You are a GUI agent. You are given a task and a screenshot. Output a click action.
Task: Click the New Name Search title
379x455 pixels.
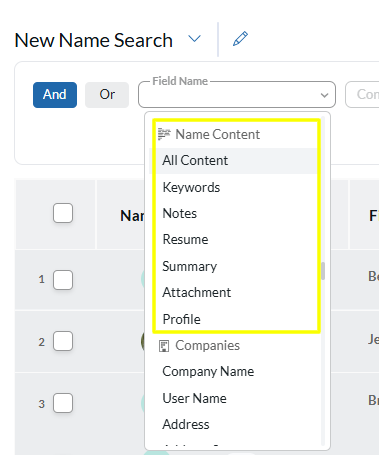(x=94, y=40)
